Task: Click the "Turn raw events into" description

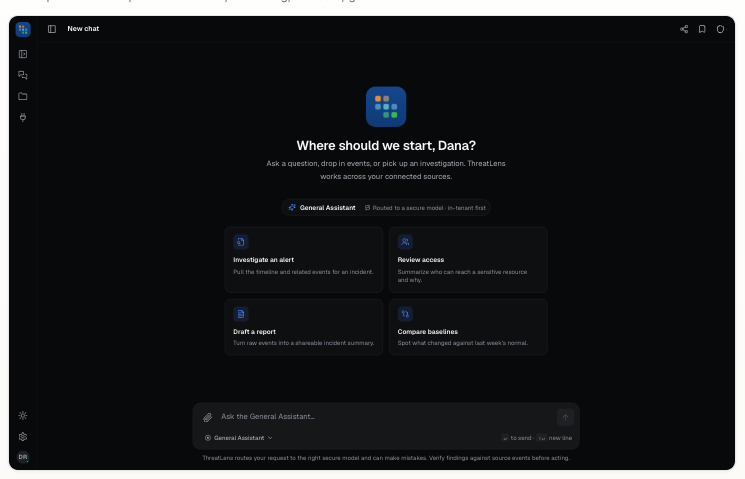Action: [304, 343]
